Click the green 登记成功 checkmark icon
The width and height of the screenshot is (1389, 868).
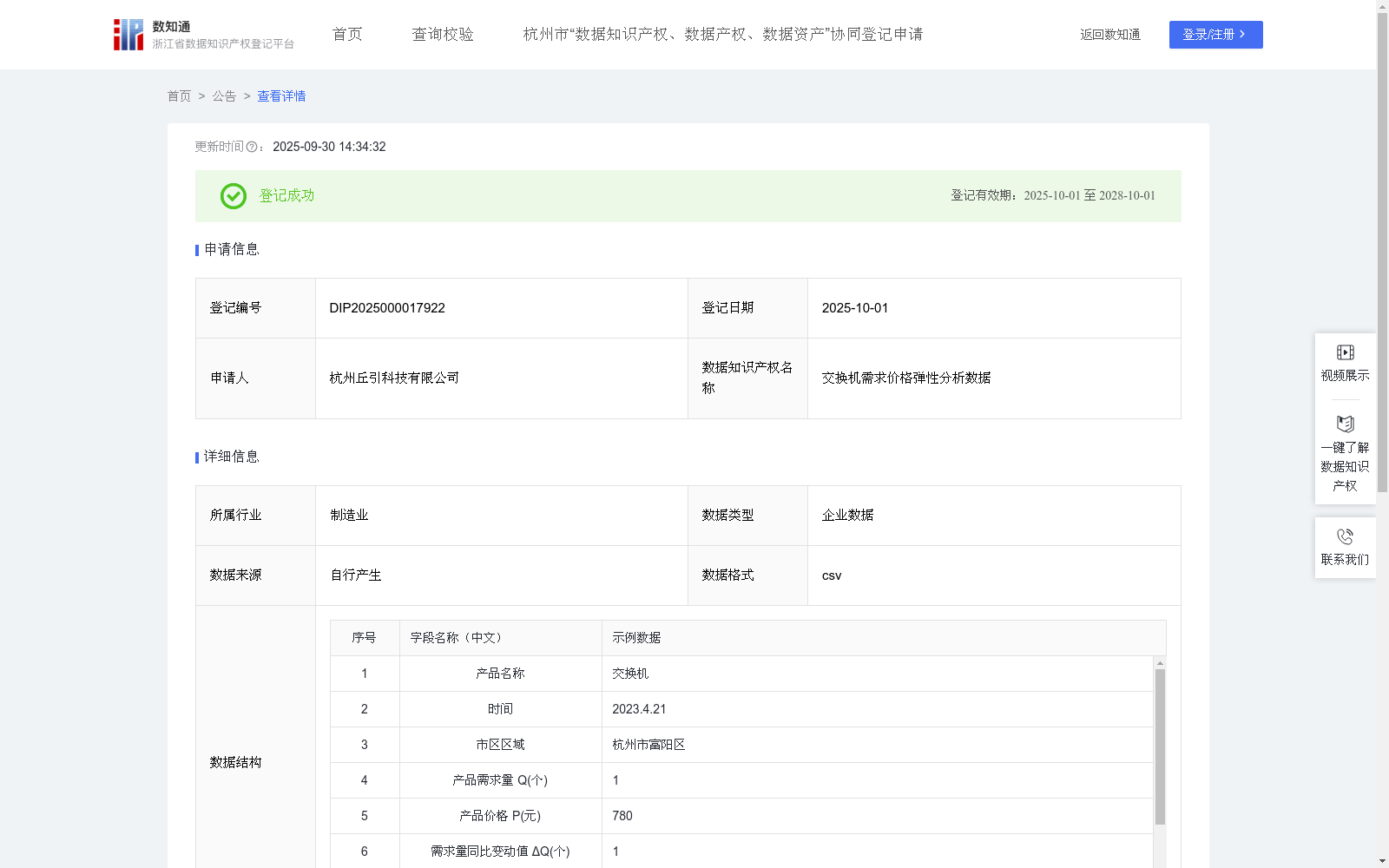click(234, 196)
